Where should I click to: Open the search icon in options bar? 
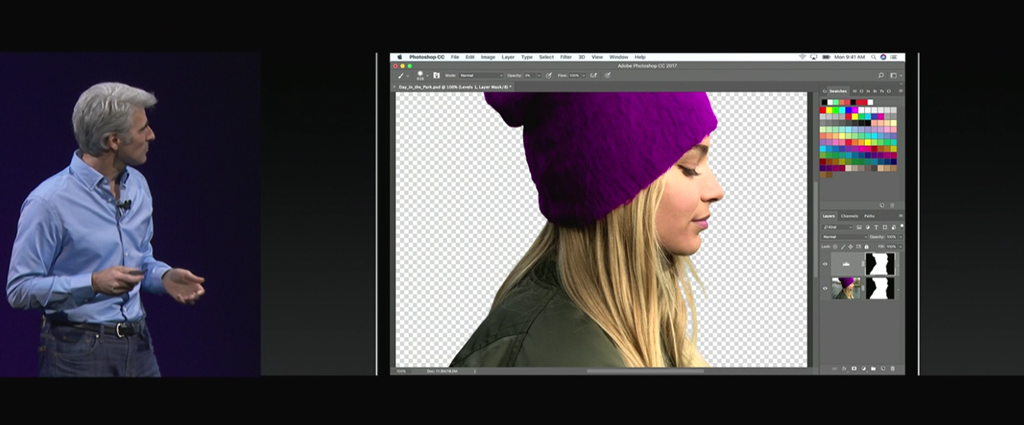[881, 75]
